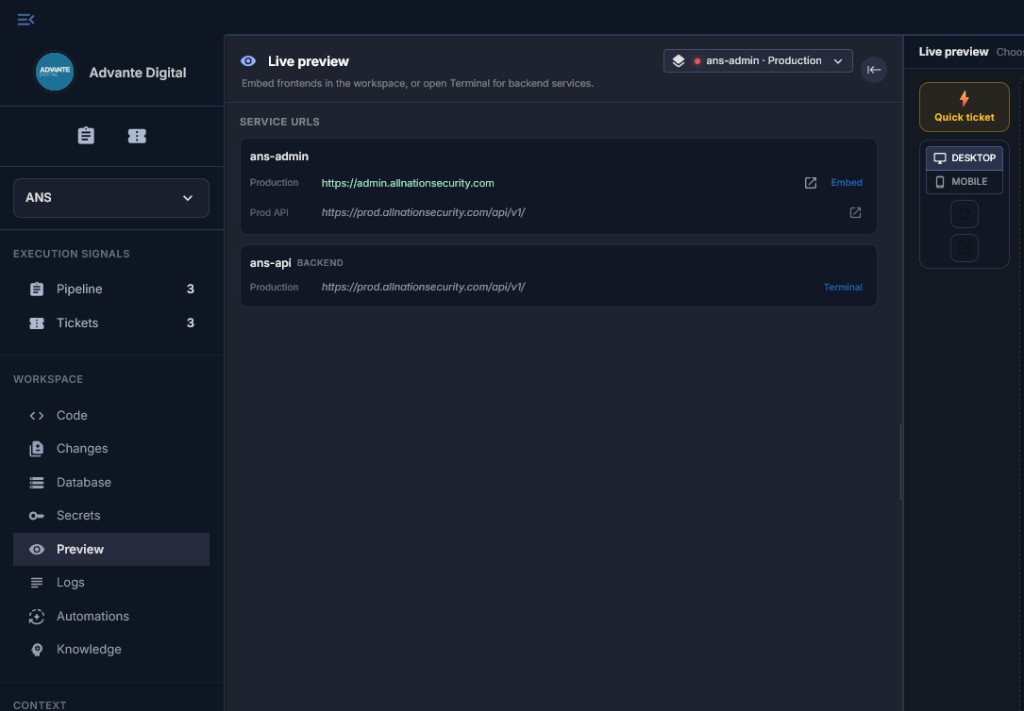Viewport: 1024px width, 711px height.
Task: Open the Changes workspace item
Action: tap(111, 449)
